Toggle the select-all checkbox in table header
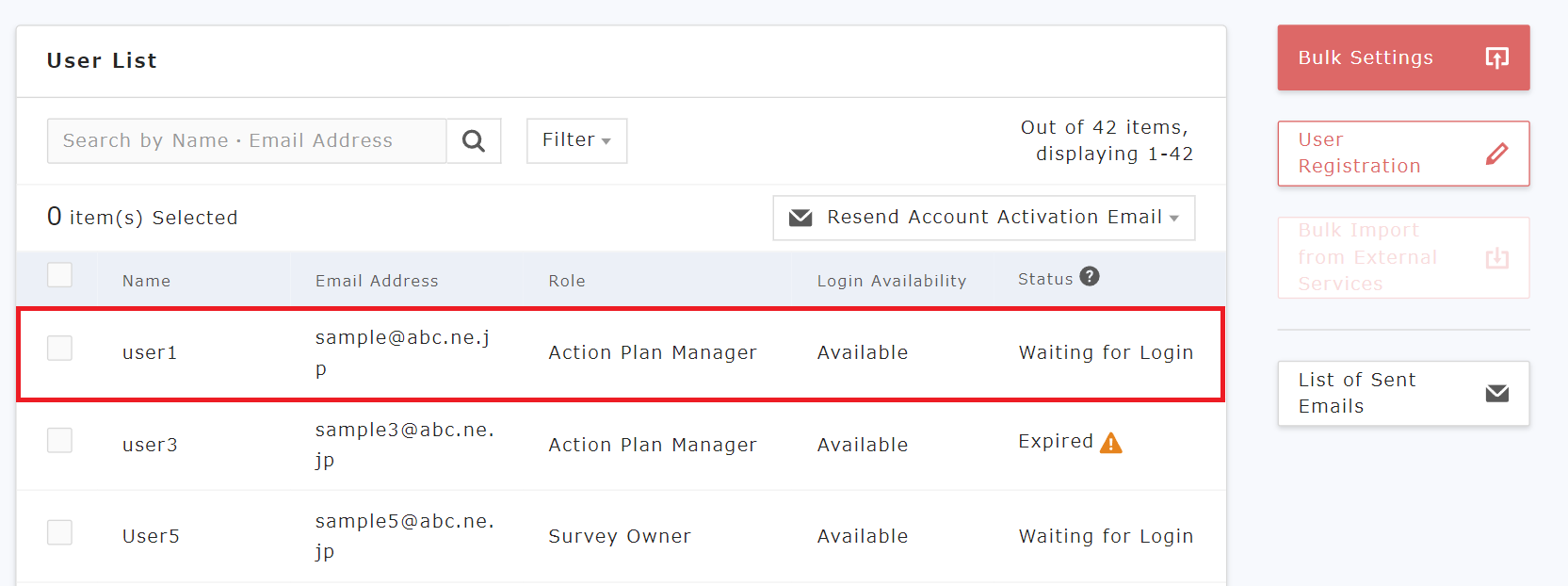The image size is (1568, 586). (x=60, y=275)
